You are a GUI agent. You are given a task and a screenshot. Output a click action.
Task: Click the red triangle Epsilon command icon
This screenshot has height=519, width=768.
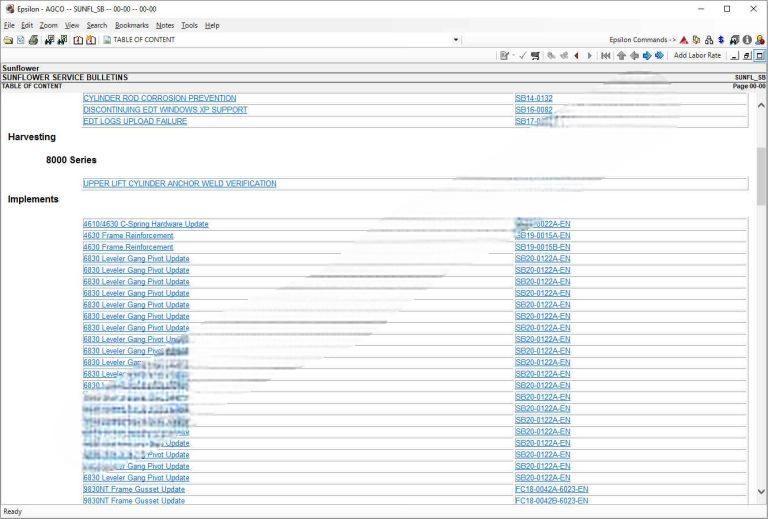[684, 40]
